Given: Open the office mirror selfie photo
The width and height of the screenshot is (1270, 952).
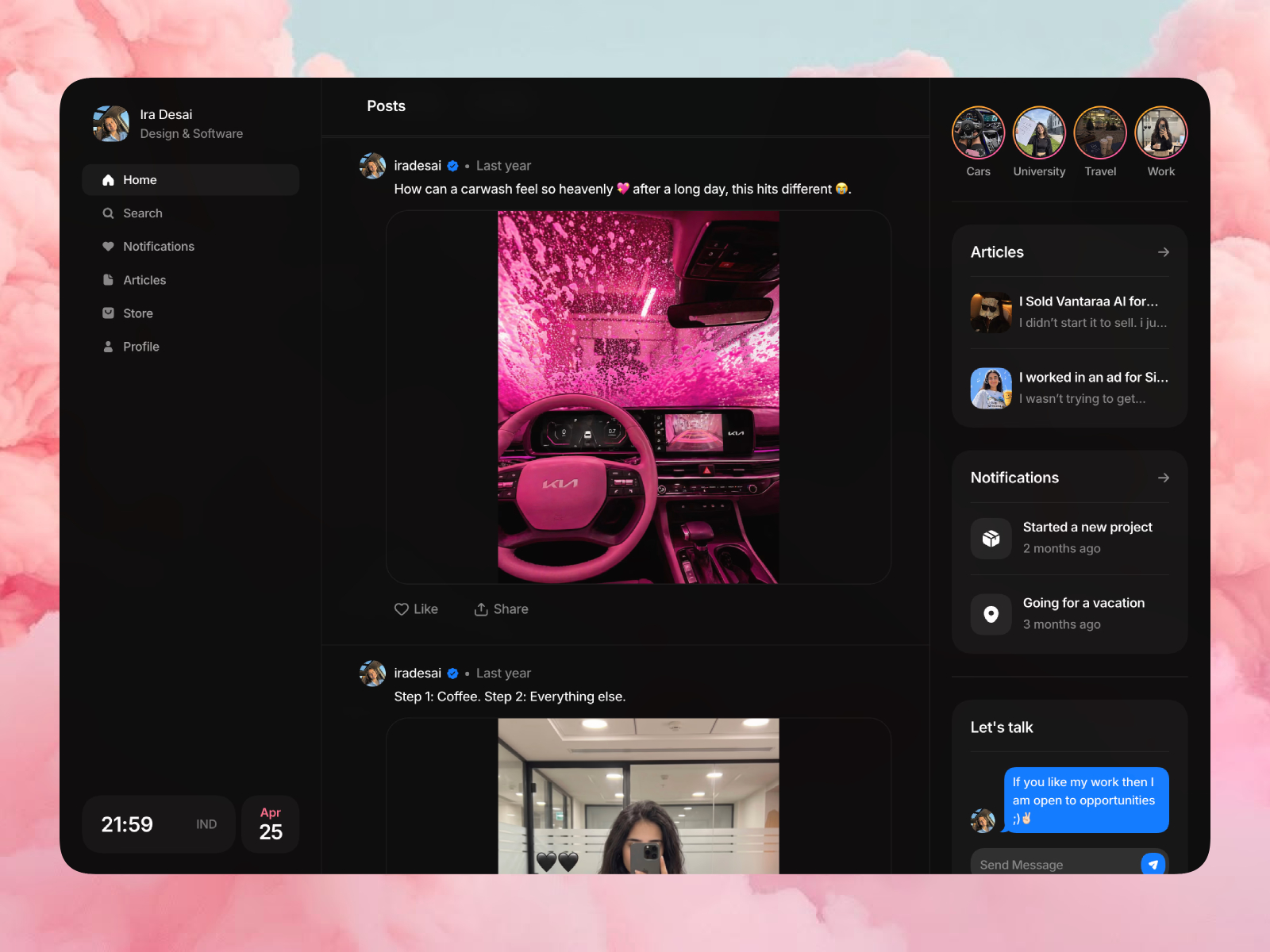Looking at the screenshot, I should click(x=638, y=797).
